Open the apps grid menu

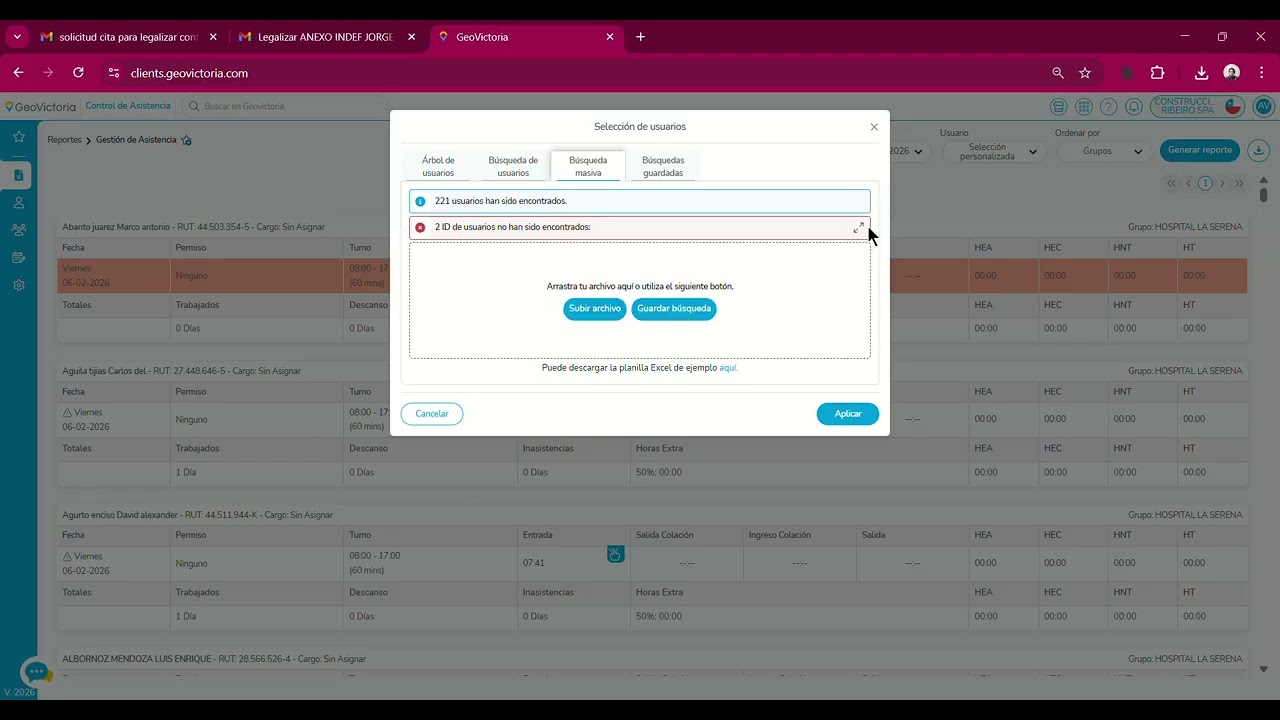point(1084,106)
